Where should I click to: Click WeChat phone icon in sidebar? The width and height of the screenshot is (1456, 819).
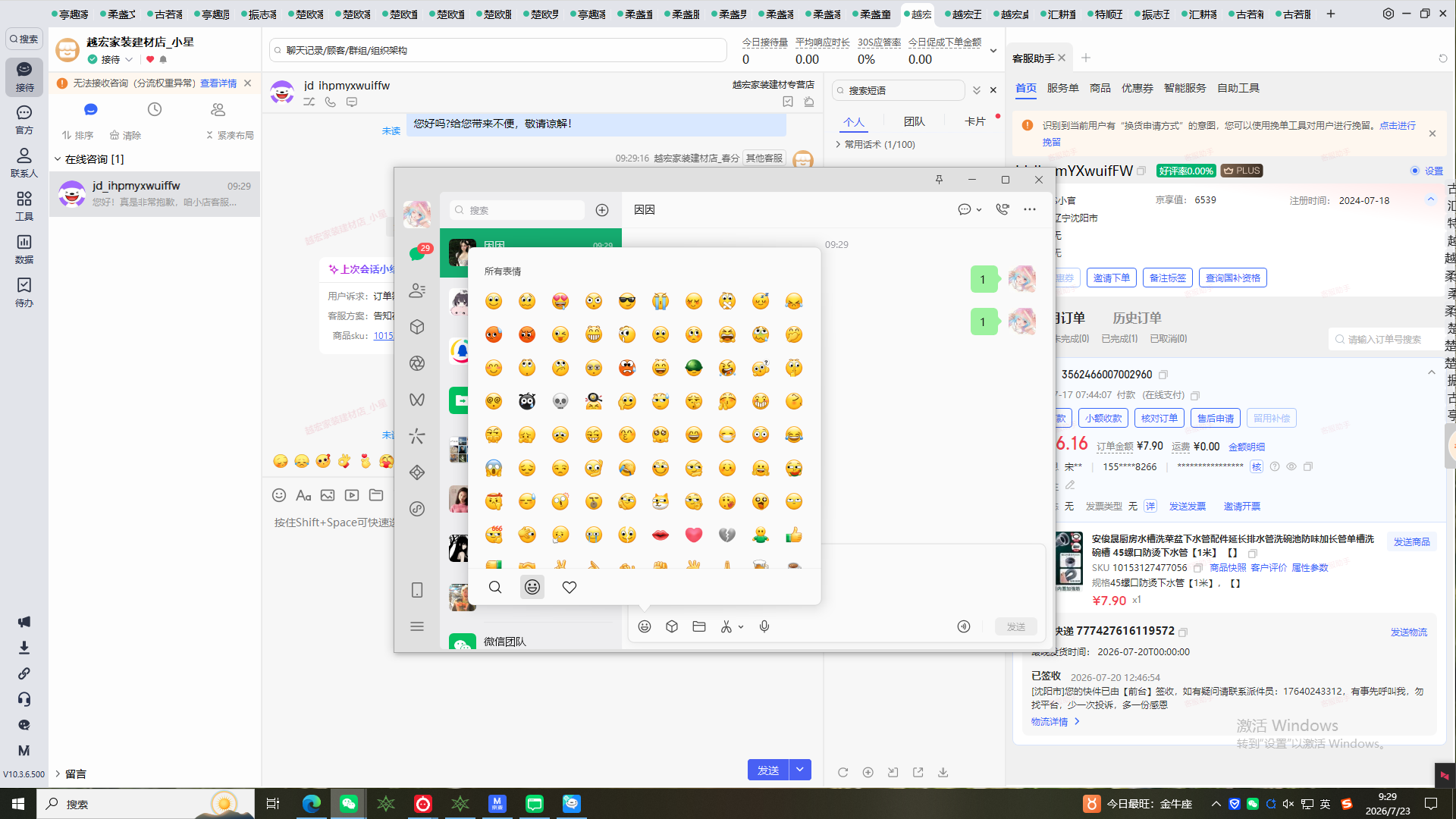417,590
